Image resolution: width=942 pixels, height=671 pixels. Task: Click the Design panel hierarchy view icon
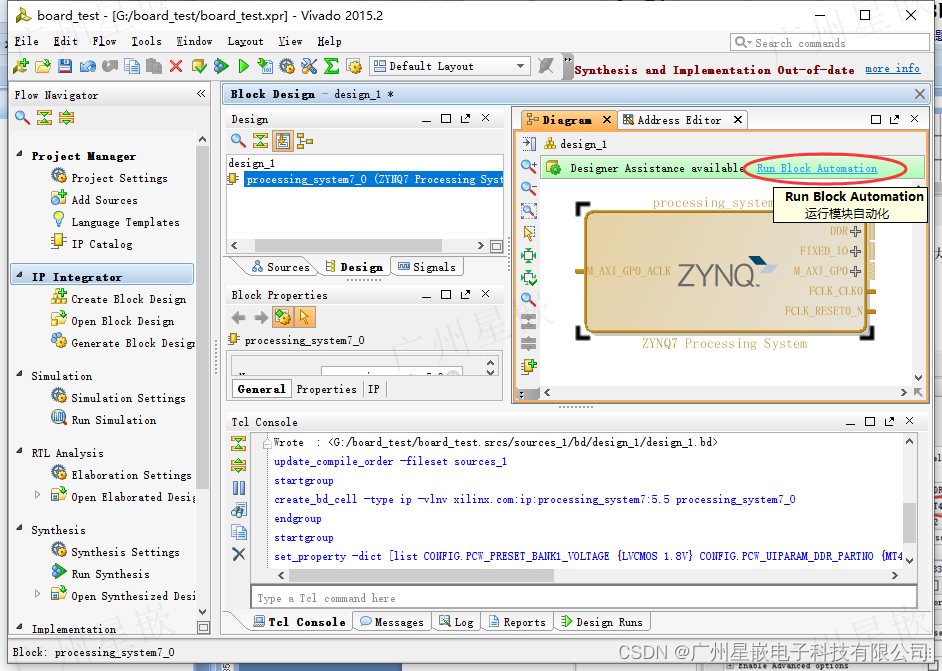pos(305,141)
